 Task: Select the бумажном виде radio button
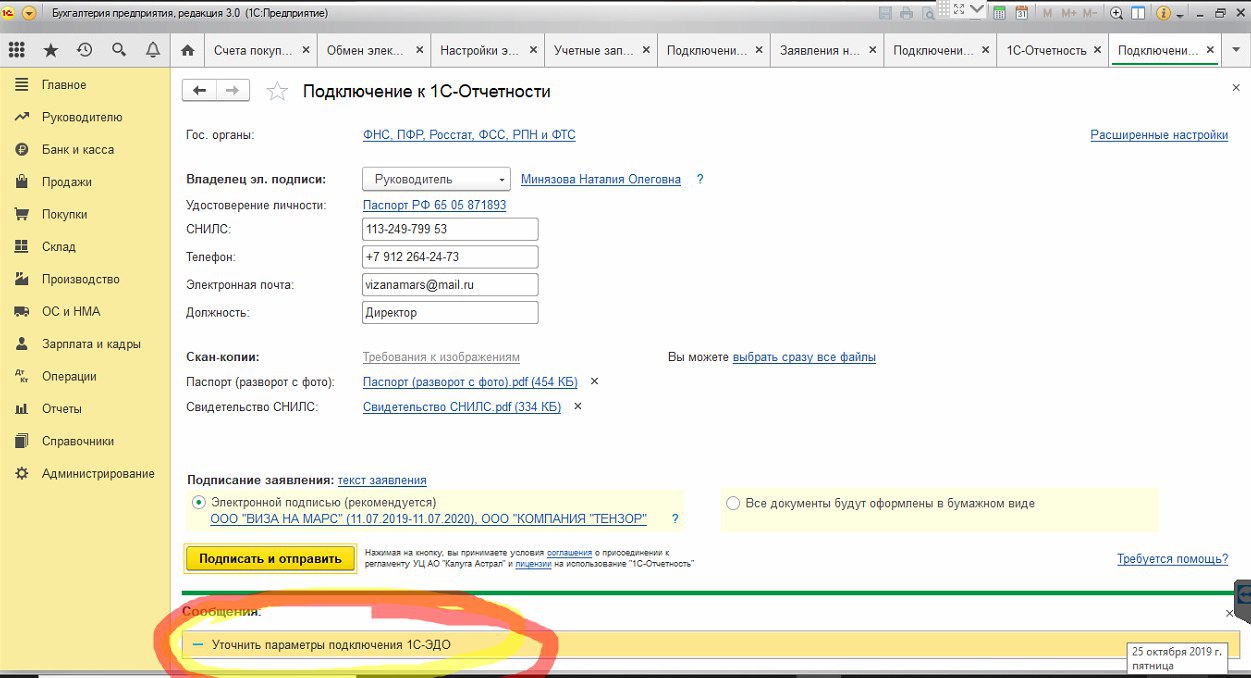(x=733, y=503)
